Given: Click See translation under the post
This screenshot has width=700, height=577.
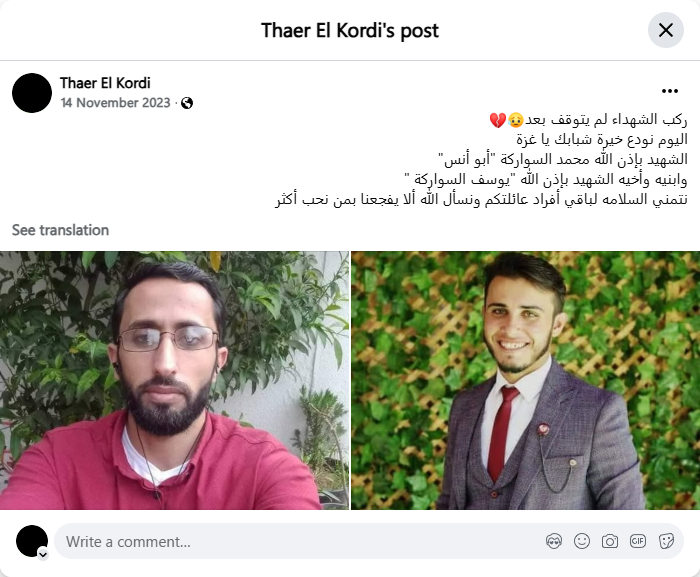Looking at the screenshot, I should pos(60,230).
